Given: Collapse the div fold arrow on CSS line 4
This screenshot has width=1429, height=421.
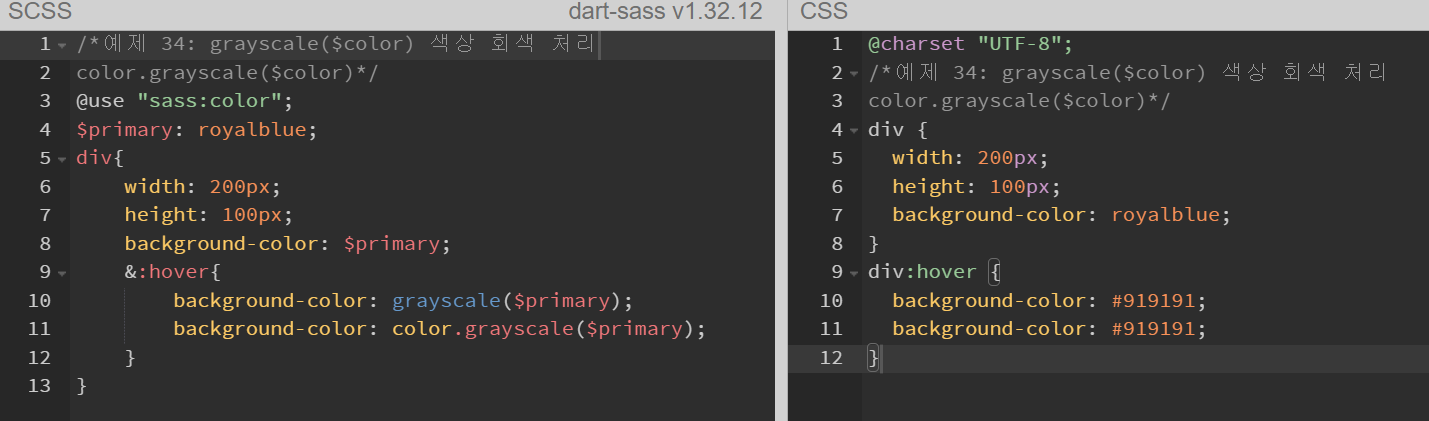Looking at the screenshot, I should (853, 131).
